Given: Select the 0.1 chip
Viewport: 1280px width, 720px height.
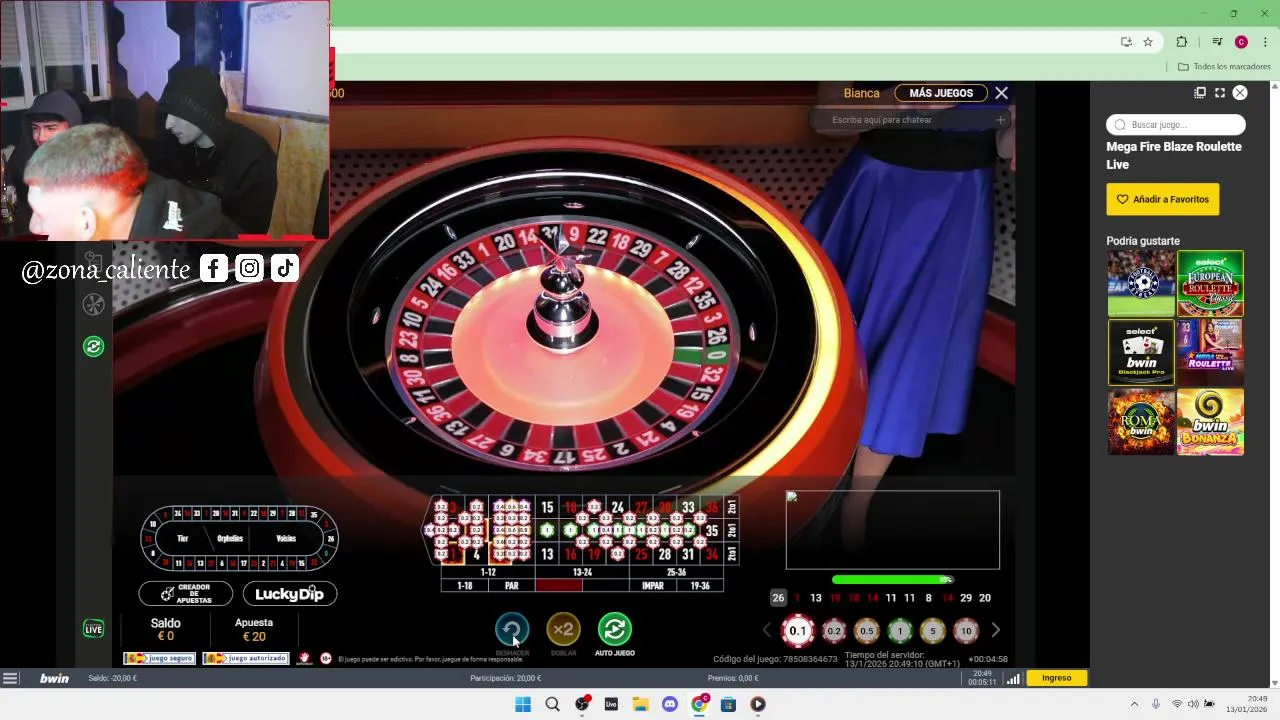Looking at the screenshot, I should click(x=798, y=630).
